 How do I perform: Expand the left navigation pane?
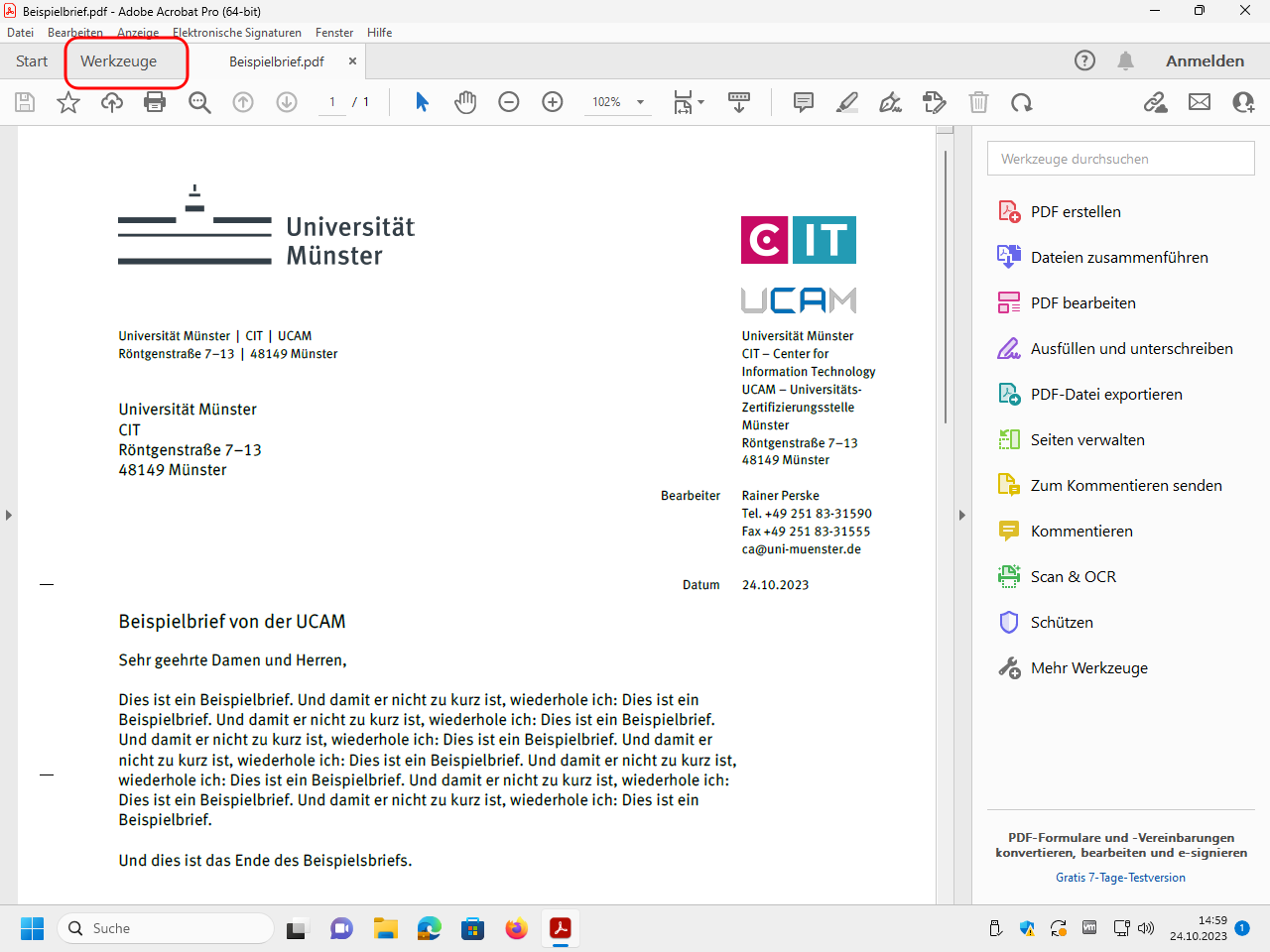[x=9, y=515]
